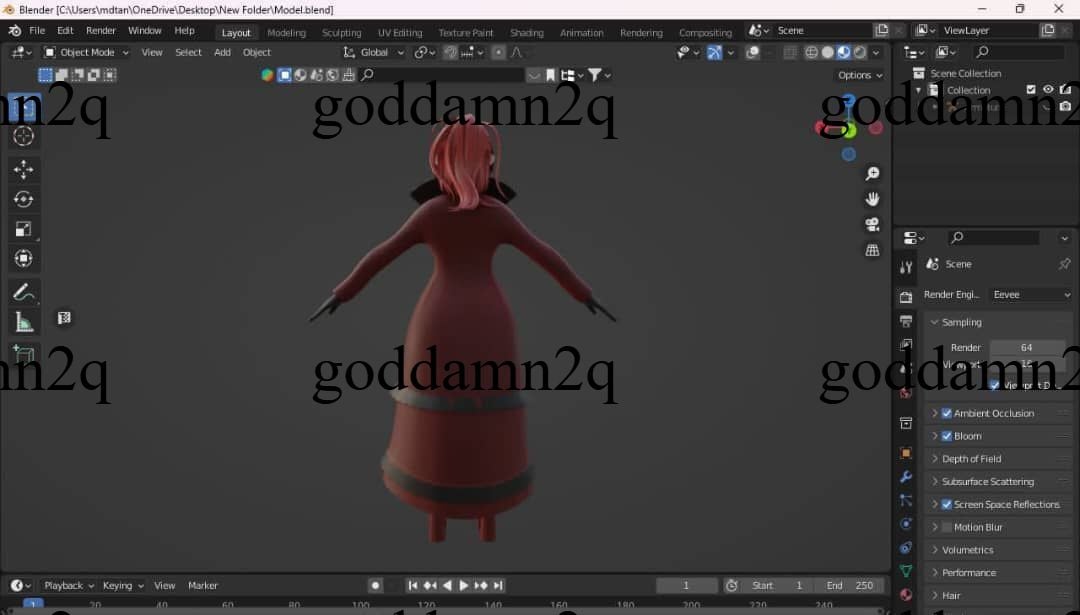Open the Material properties sphere icon
1080x615 pixels.
coord(906,594)
